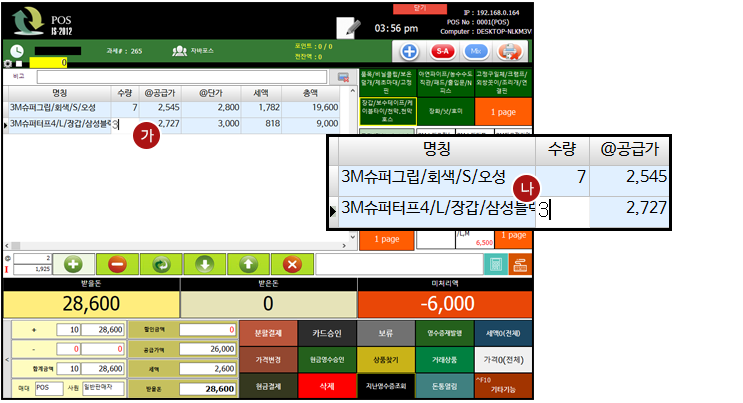Click the 받을돈 display showing 28,600
The width and height of the screenshot is (743, 403).
pos(91,303)
